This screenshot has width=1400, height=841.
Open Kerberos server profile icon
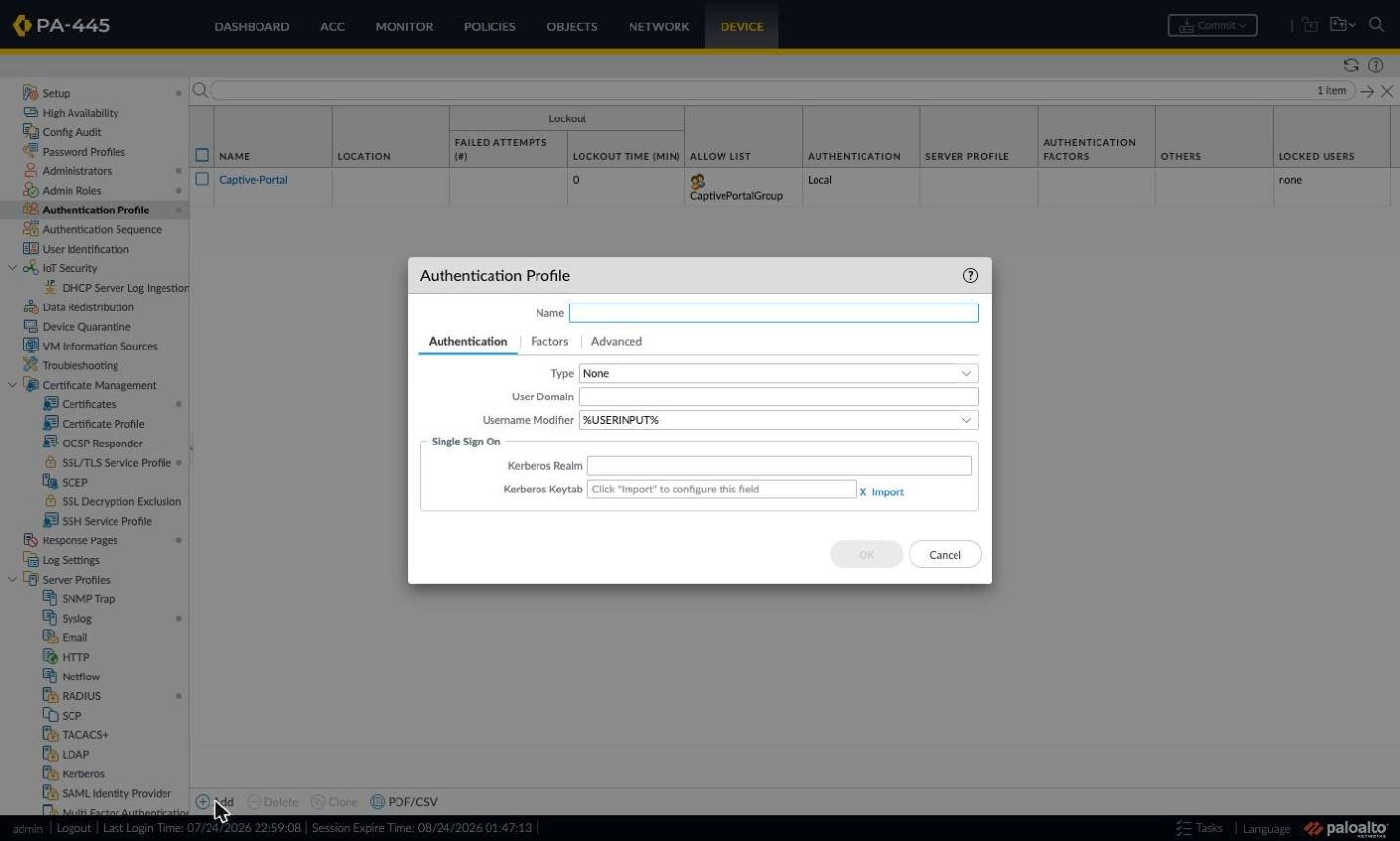tap(50, 773)
